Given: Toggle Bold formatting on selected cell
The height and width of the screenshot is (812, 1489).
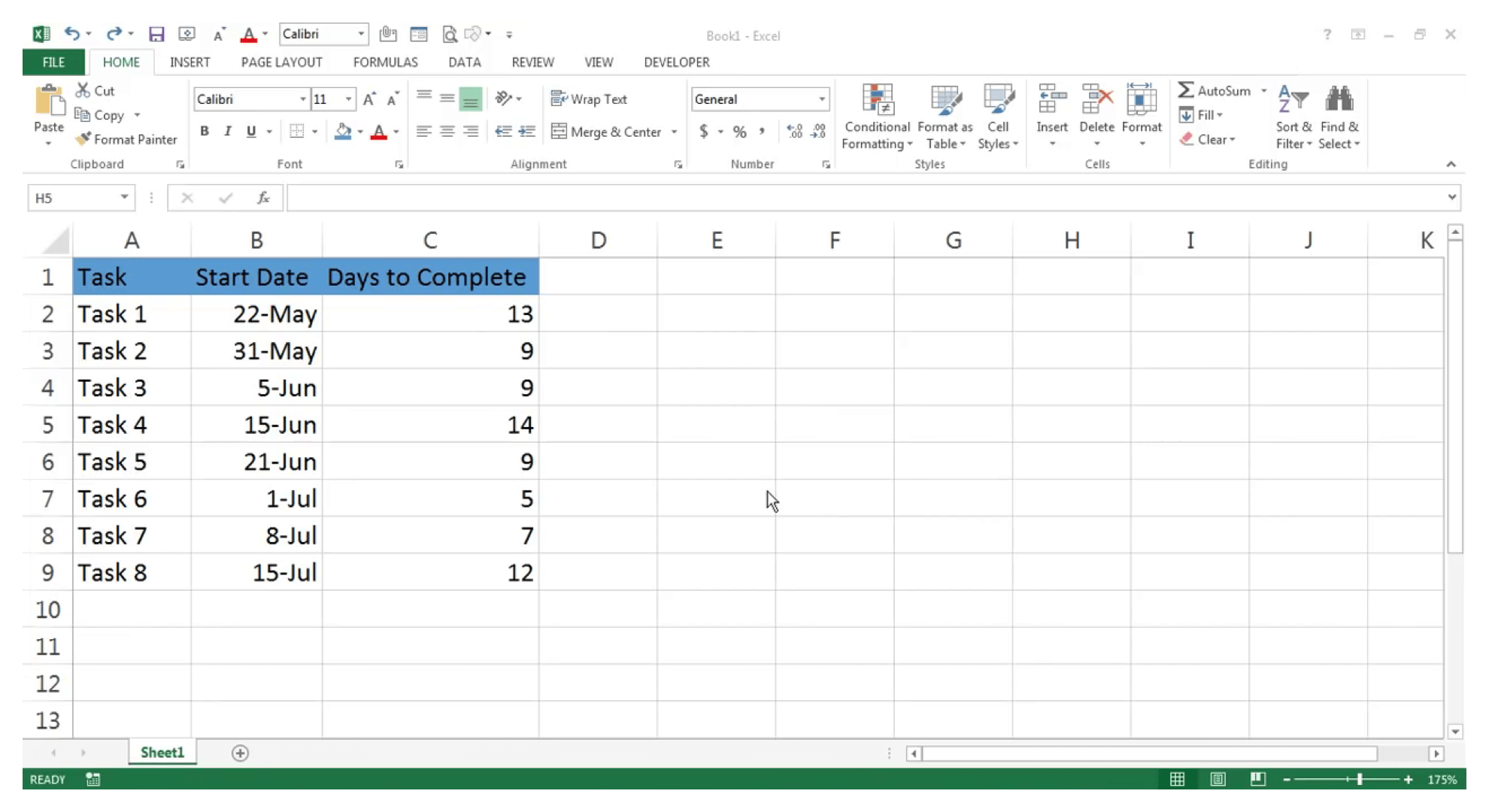Looking at the screenshot, I should click(204, 131).
